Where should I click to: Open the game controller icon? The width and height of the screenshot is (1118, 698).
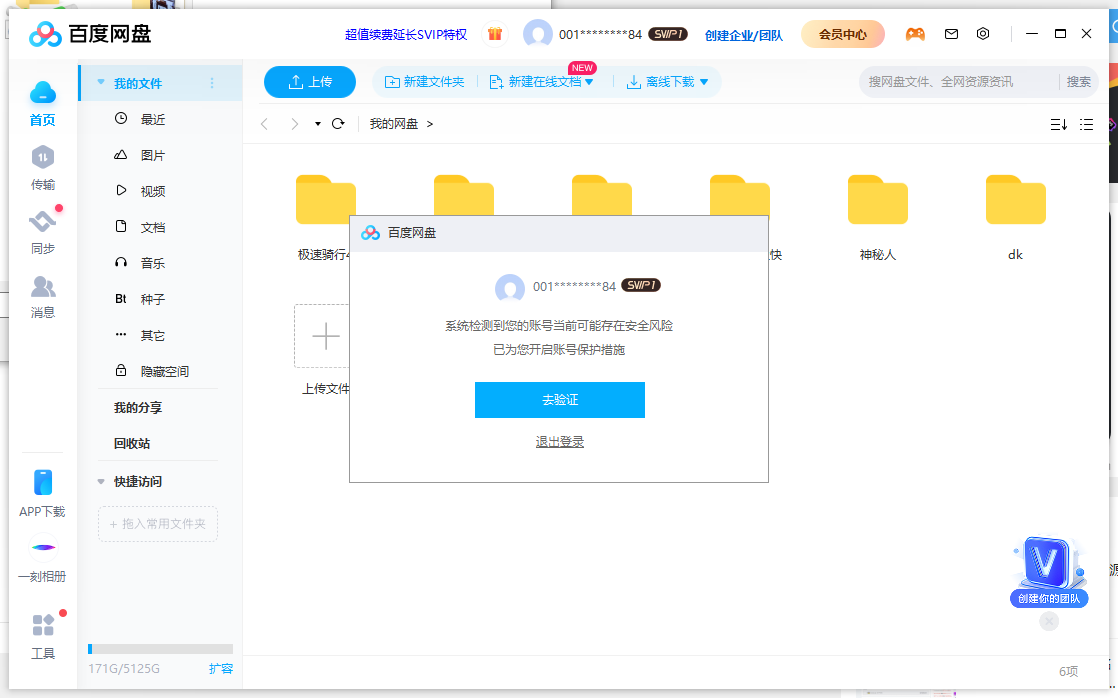[x=915, y=34]
